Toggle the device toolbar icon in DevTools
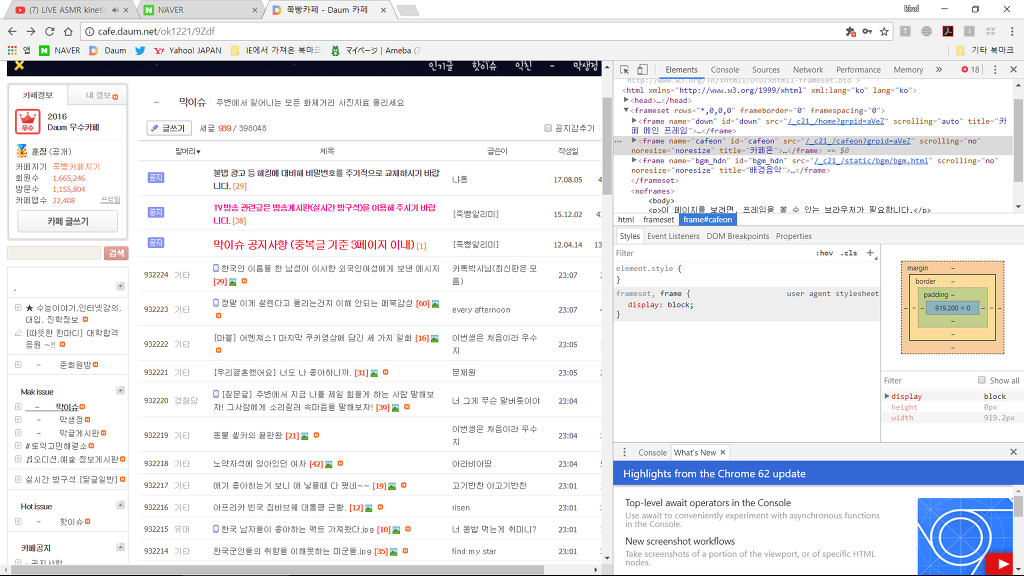 [643, 69]
